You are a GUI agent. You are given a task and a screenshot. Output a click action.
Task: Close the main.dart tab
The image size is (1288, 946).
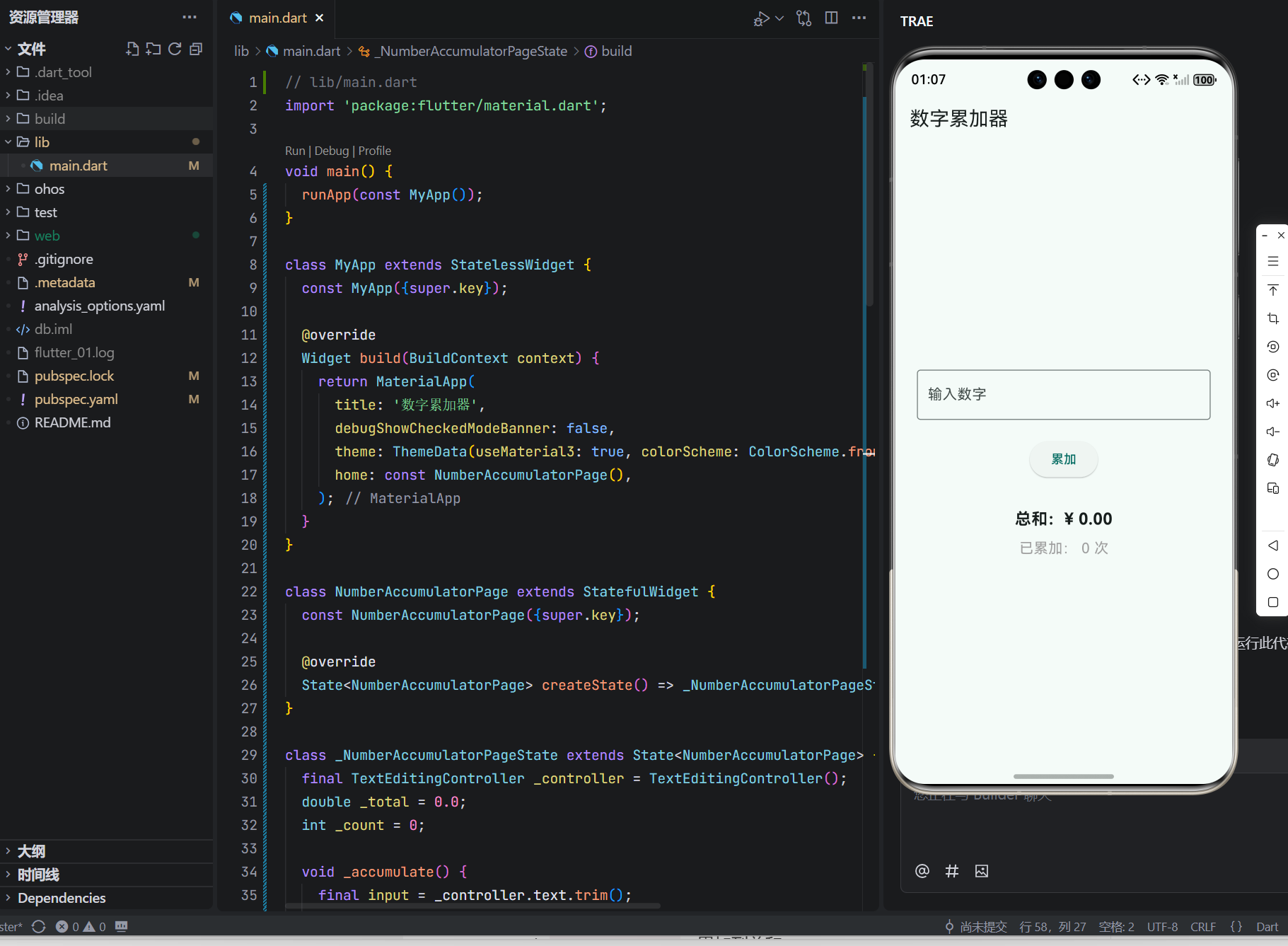[320, 18]
